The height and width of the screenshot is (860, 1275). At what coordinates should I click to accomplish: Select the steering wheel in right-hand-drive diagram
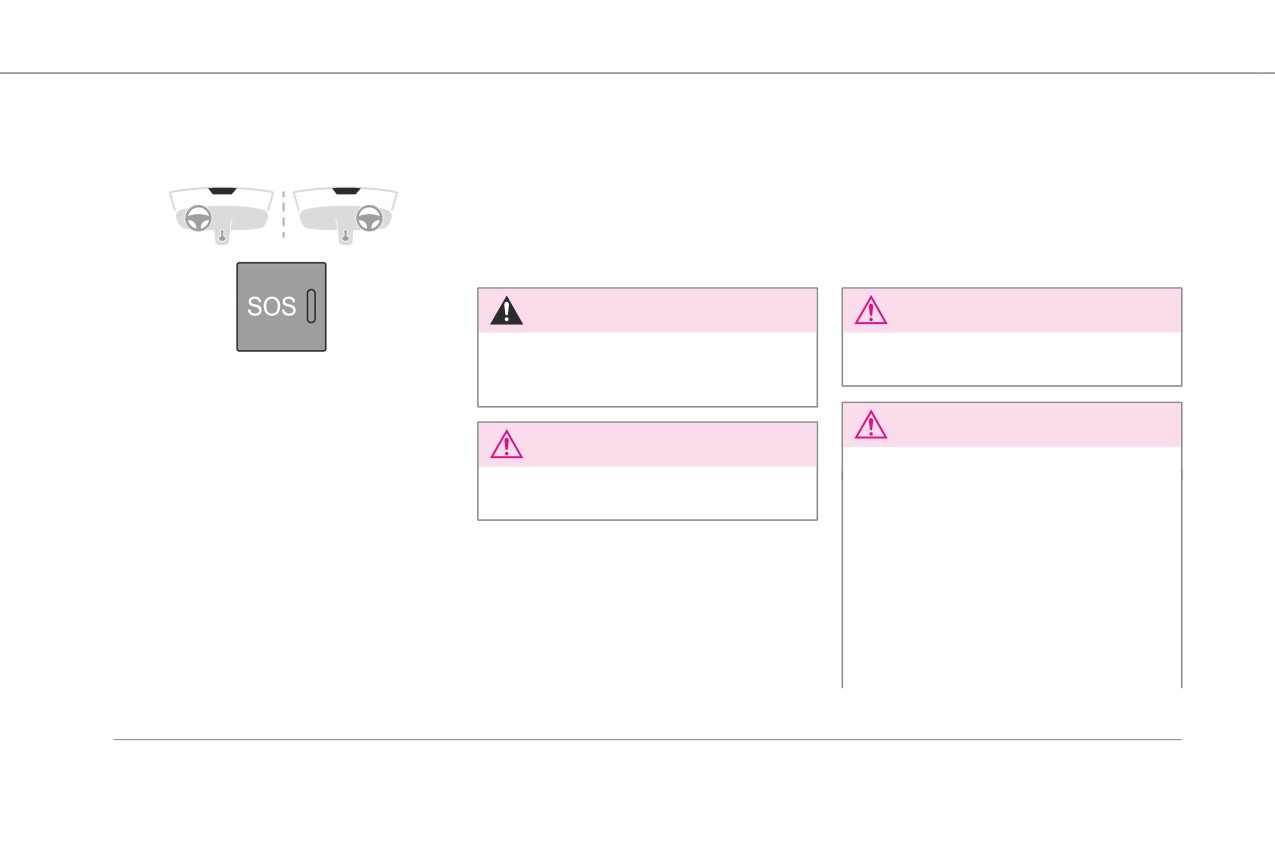click(x=370, y=217)
